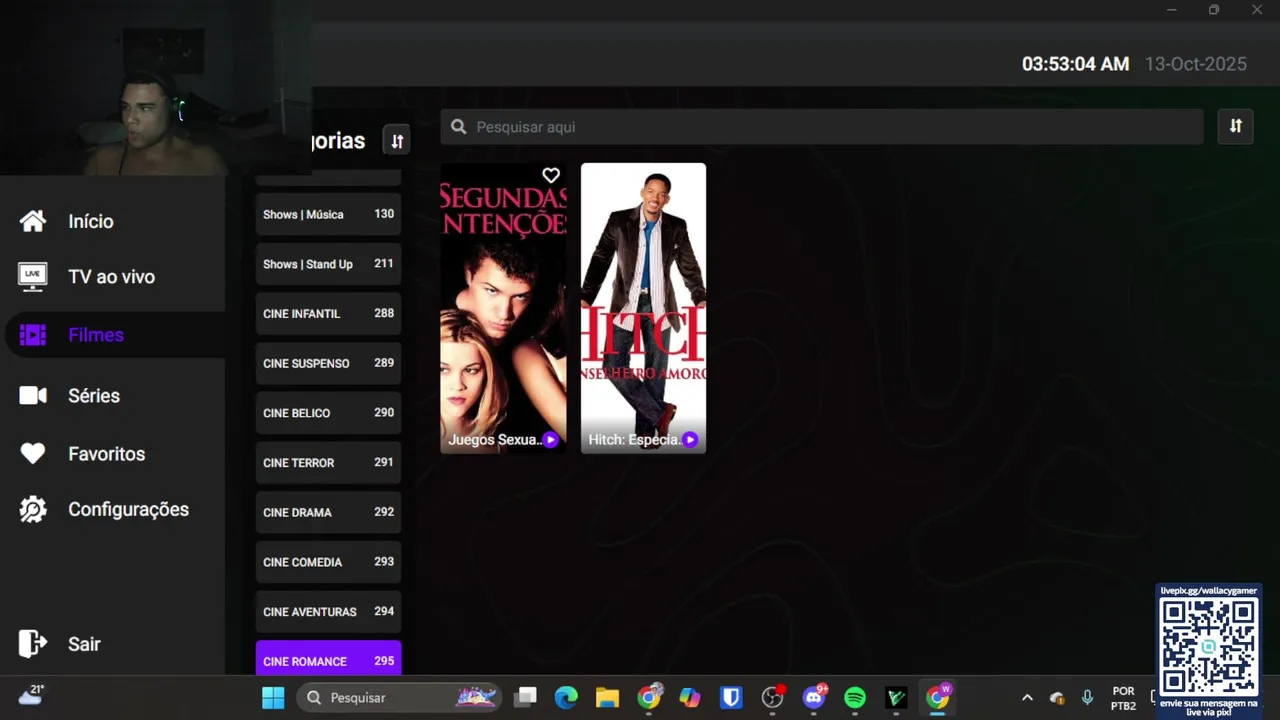Select CINE COMEDIA category
Viewport: 1280px width, 720px height.
[328, 562]
